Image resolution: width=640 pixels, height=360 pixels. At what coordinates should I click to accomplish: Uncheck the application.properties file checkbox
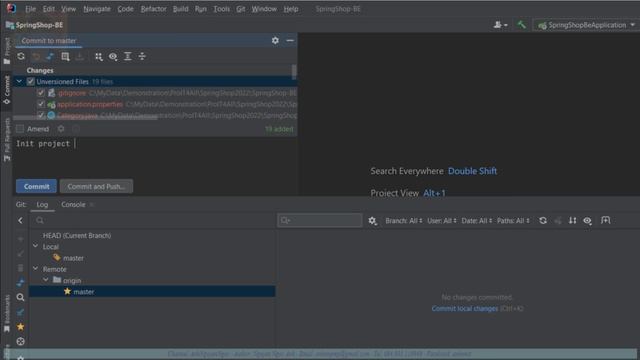[40, 104]
